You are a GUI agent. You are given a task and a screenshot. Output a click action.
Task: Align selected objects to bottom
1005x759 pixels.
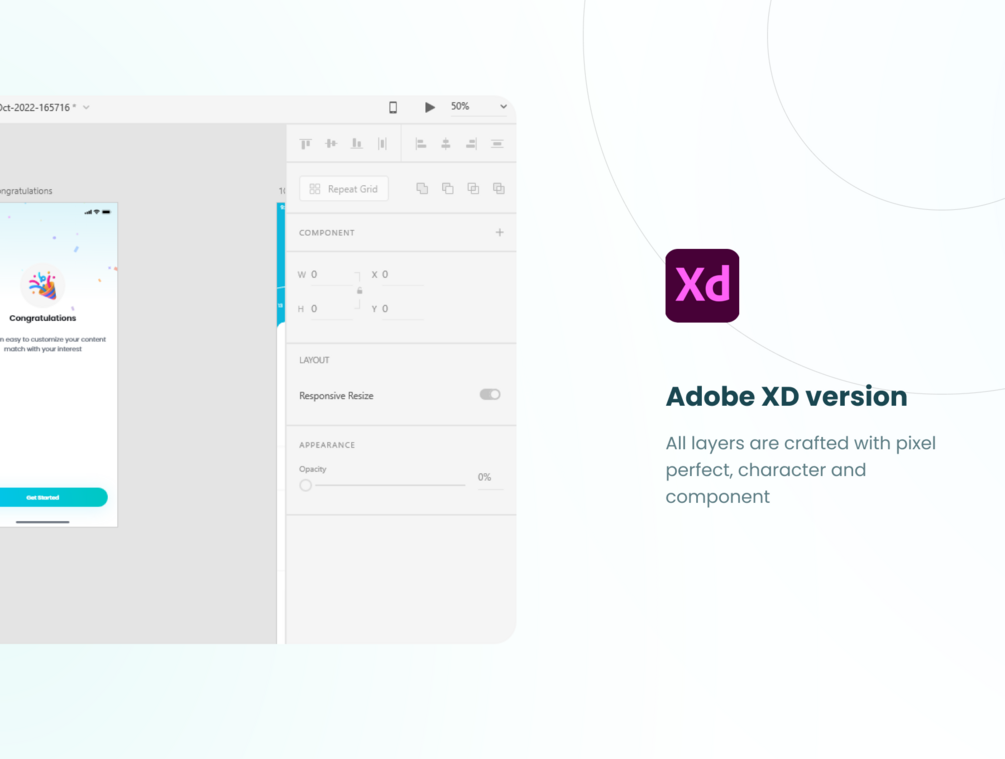point(356,144)
